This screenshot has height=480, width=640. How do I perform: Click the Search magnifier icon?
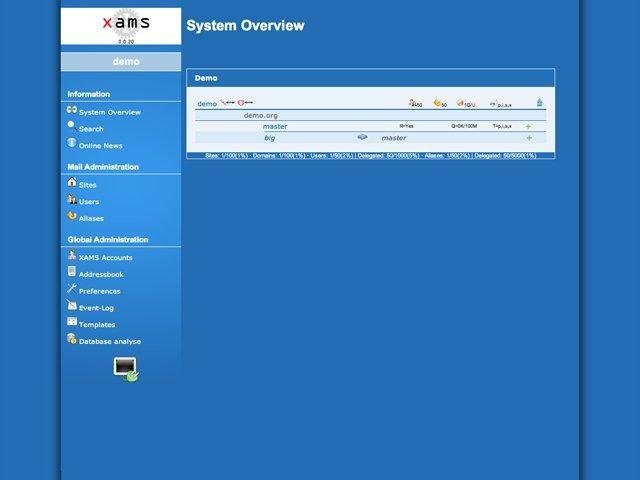click(72, 126)
